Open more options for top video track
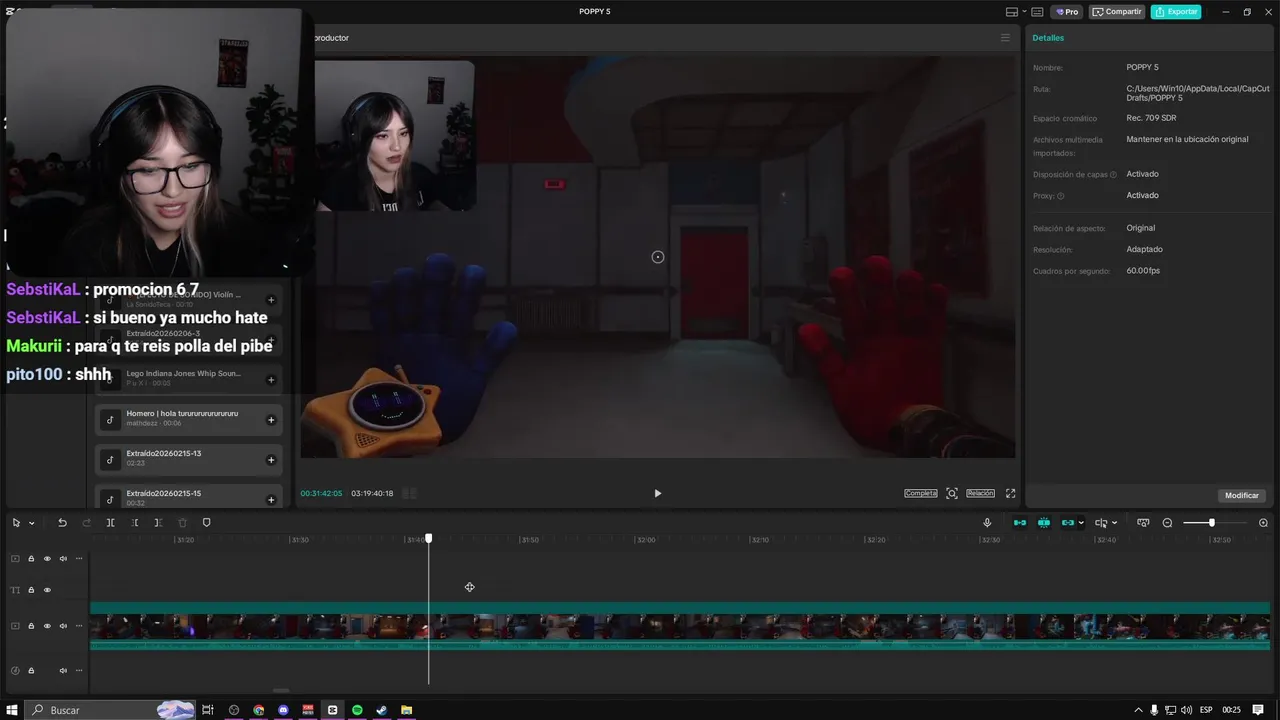1280x720 pixels. (x=79, y=559)
